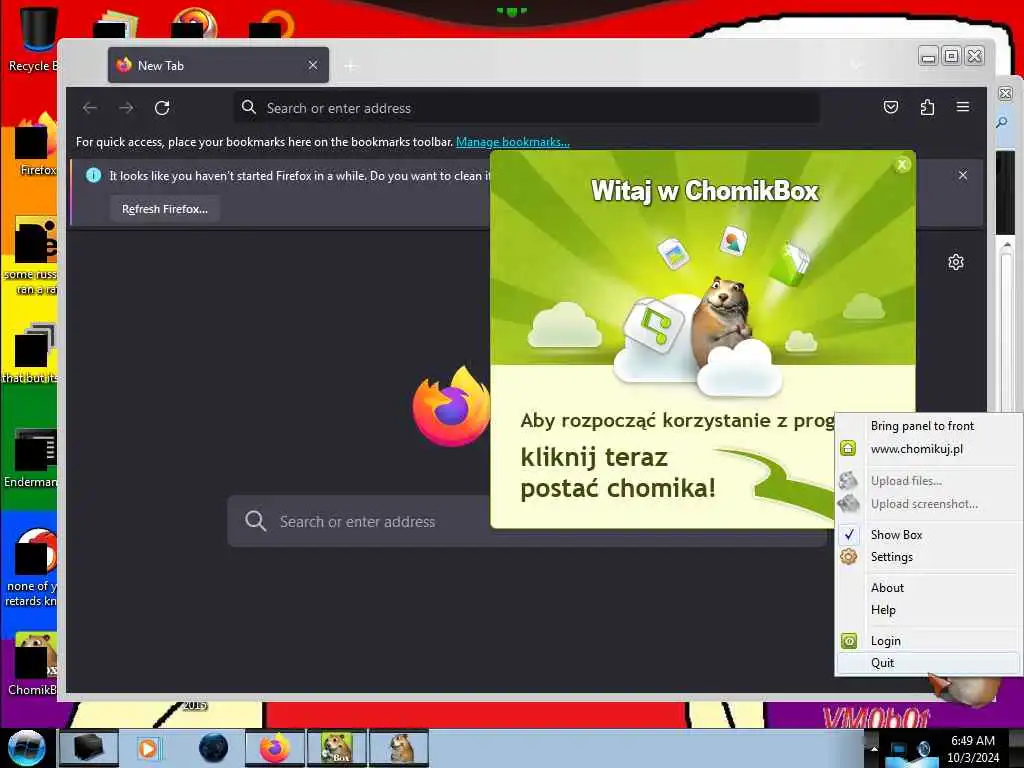1024x768 pixels.
Task: Open a new tab with the plus button
Action: click(x=351, y=66)
